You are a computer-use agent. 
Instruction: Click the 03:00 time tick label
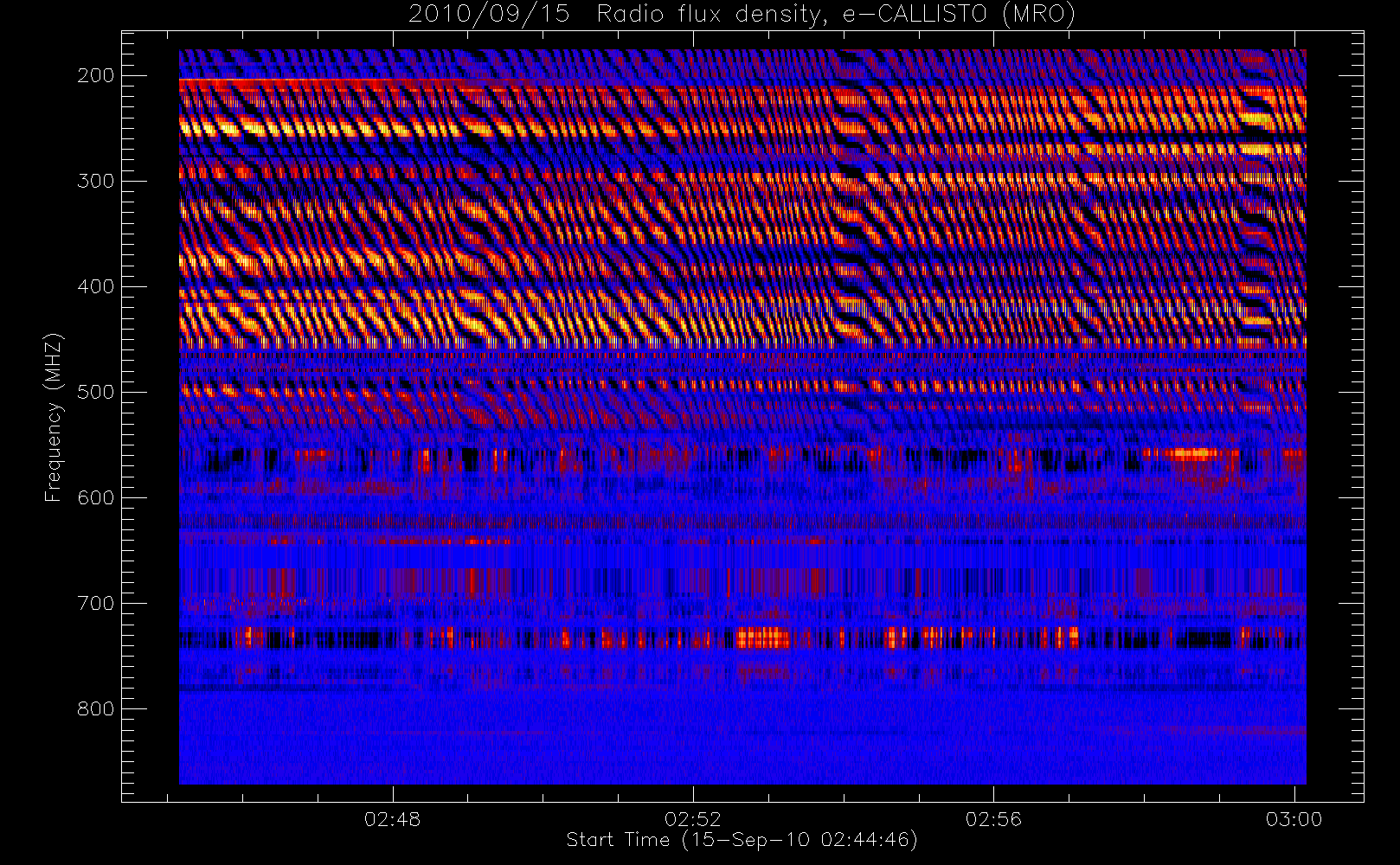pyautogui.click(x=1294, y=819)
